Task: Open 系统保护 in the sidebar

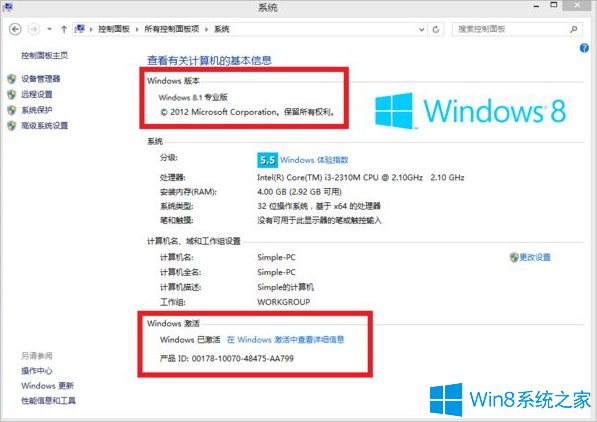Action: [37, 110]
